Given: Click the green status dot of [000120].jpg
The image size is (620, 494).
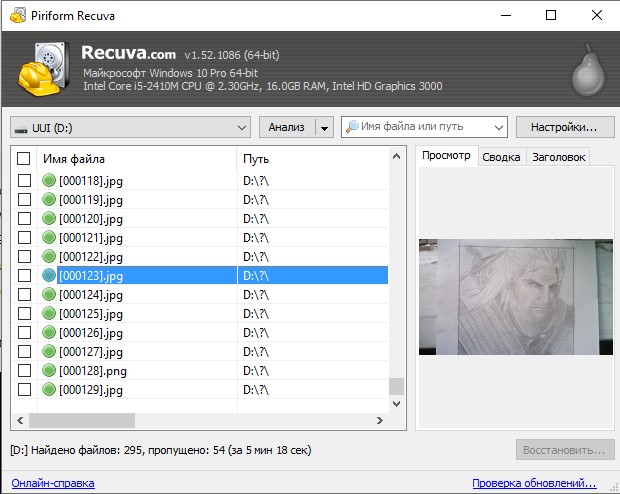Looking at the screenshot, I should (49, 218).
